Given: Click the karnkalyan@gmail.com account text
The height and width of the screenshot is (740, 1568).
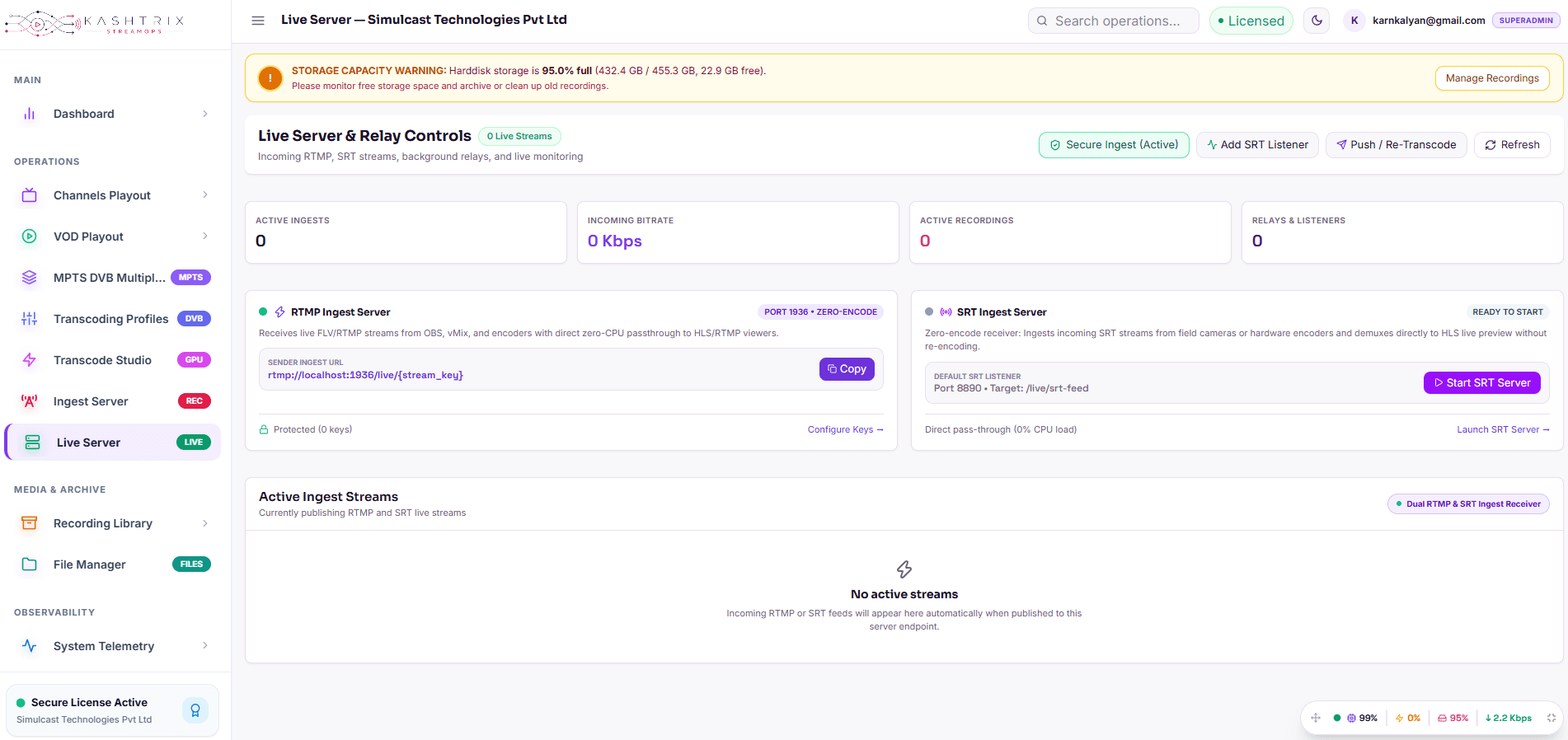Looking at the screenshot, I should pyautogui.click(x=1429, y=21).
